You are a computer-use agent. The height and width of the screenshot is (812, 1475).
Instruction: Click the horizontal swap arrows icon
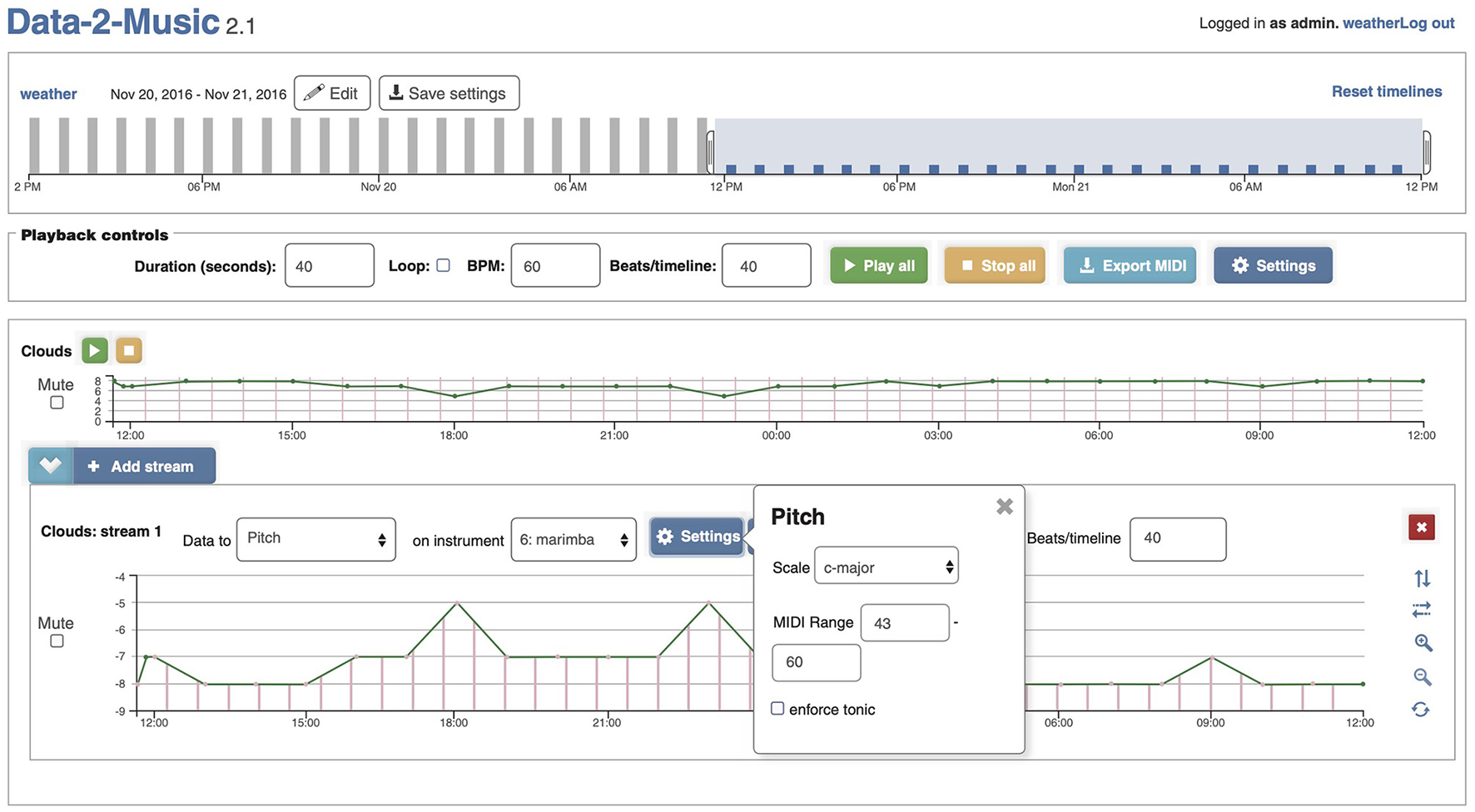tap(1422, 610)
